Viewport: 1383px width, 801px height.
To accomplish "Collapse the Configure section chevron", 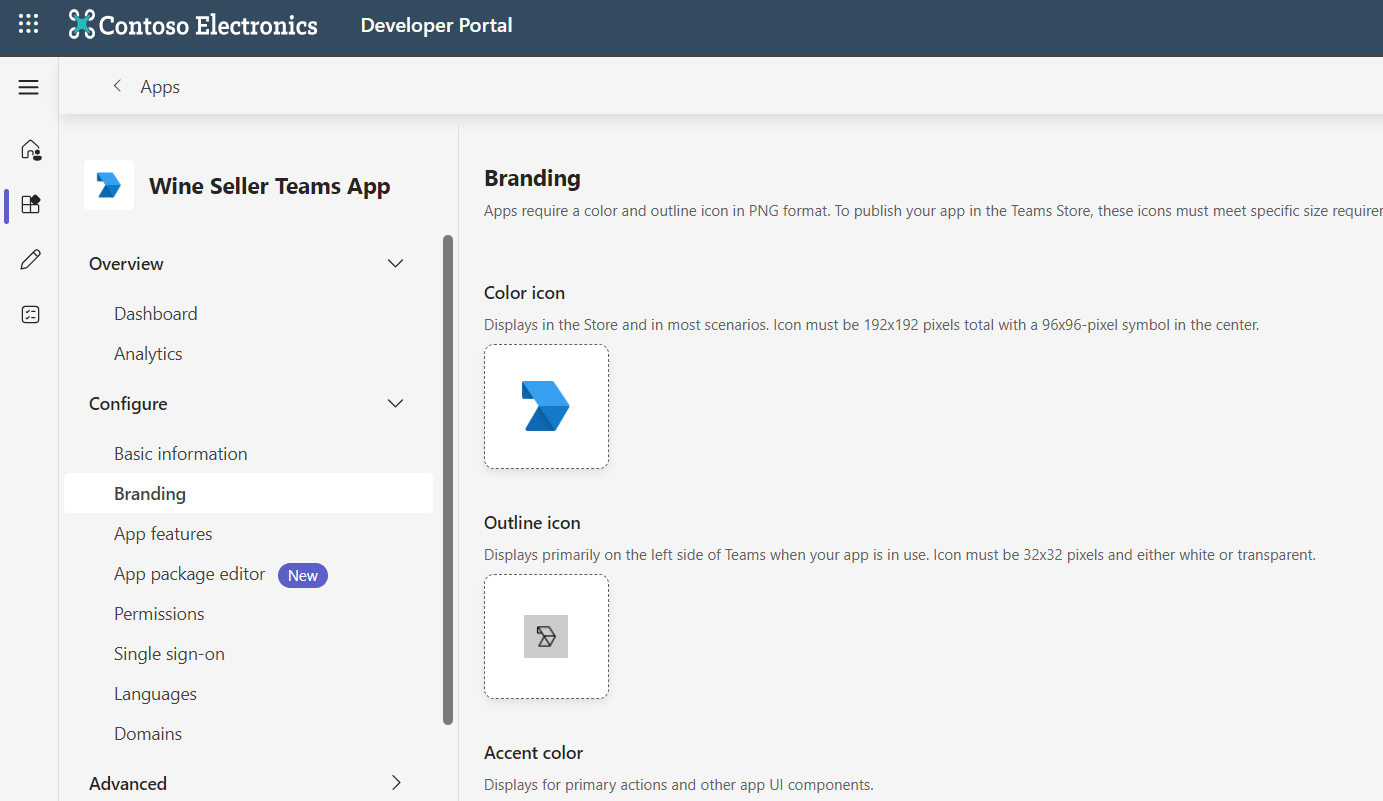I will (x=396, y=403).
